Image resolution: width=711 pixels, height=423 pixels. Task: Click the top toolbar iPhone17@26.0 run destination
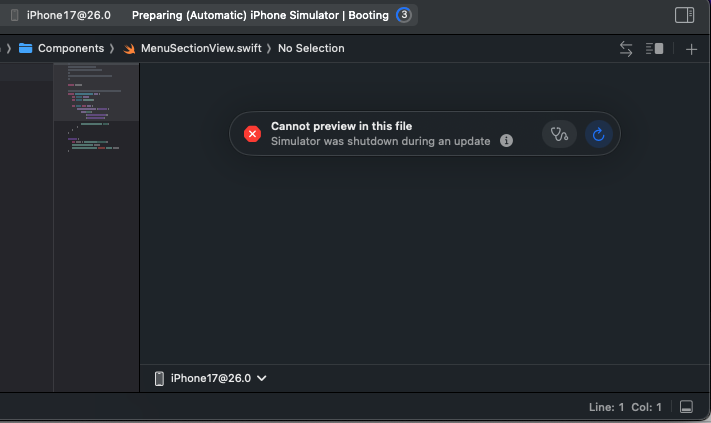60,15
